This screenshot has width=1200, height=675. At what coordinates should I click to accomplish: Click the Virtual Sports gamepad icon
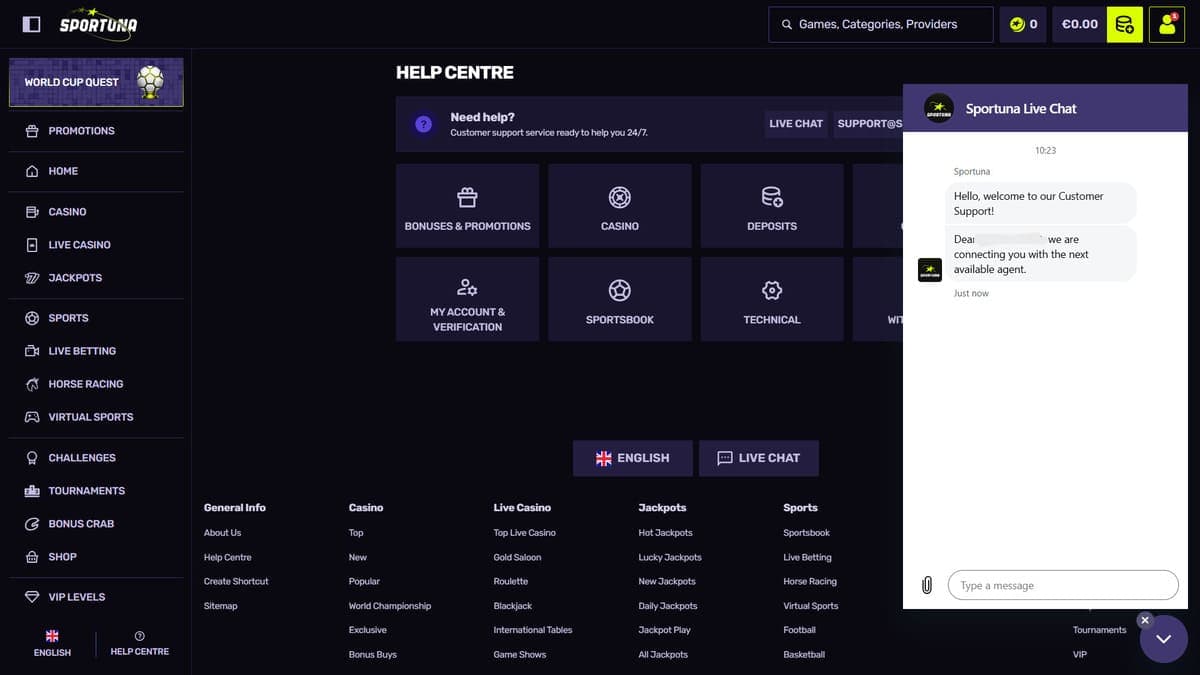point(32,417)
